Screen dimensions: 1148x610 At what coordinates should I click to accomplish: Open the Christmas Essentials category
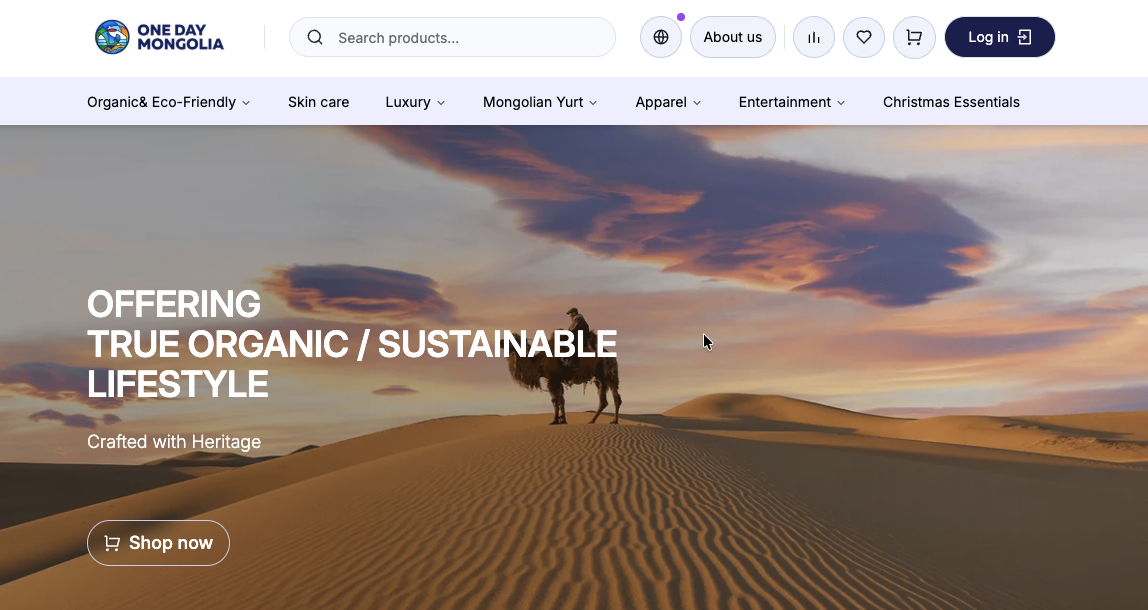point(951,101)
